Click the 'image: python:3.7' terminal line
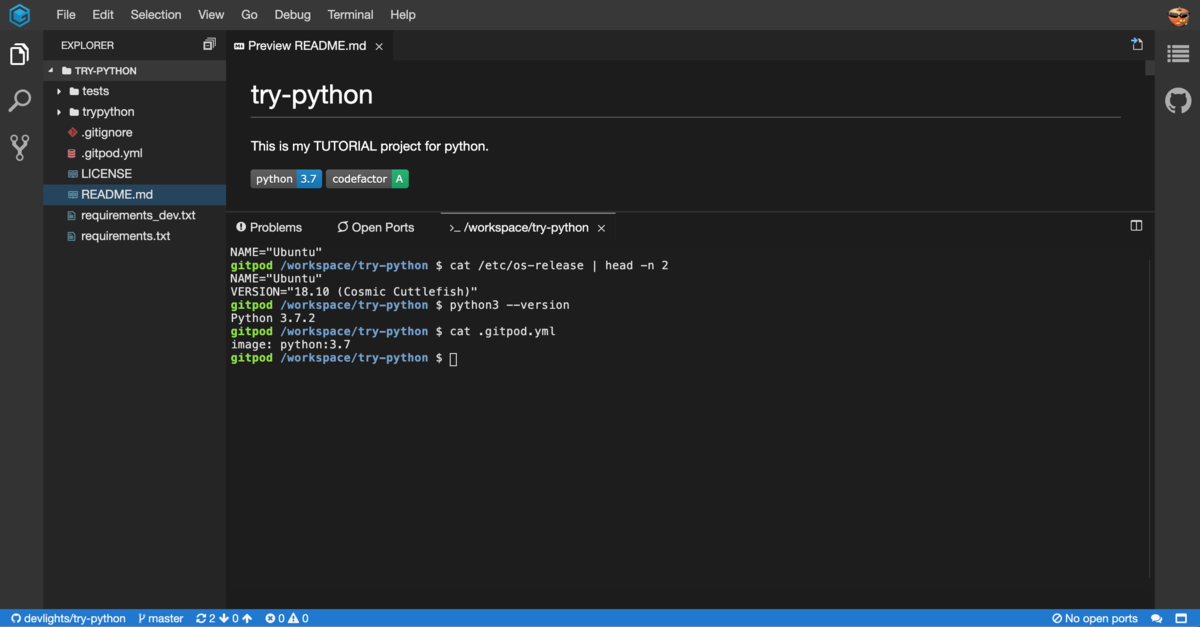The height and width of the screenshot is (627, 1200). (x=290, y=344)
